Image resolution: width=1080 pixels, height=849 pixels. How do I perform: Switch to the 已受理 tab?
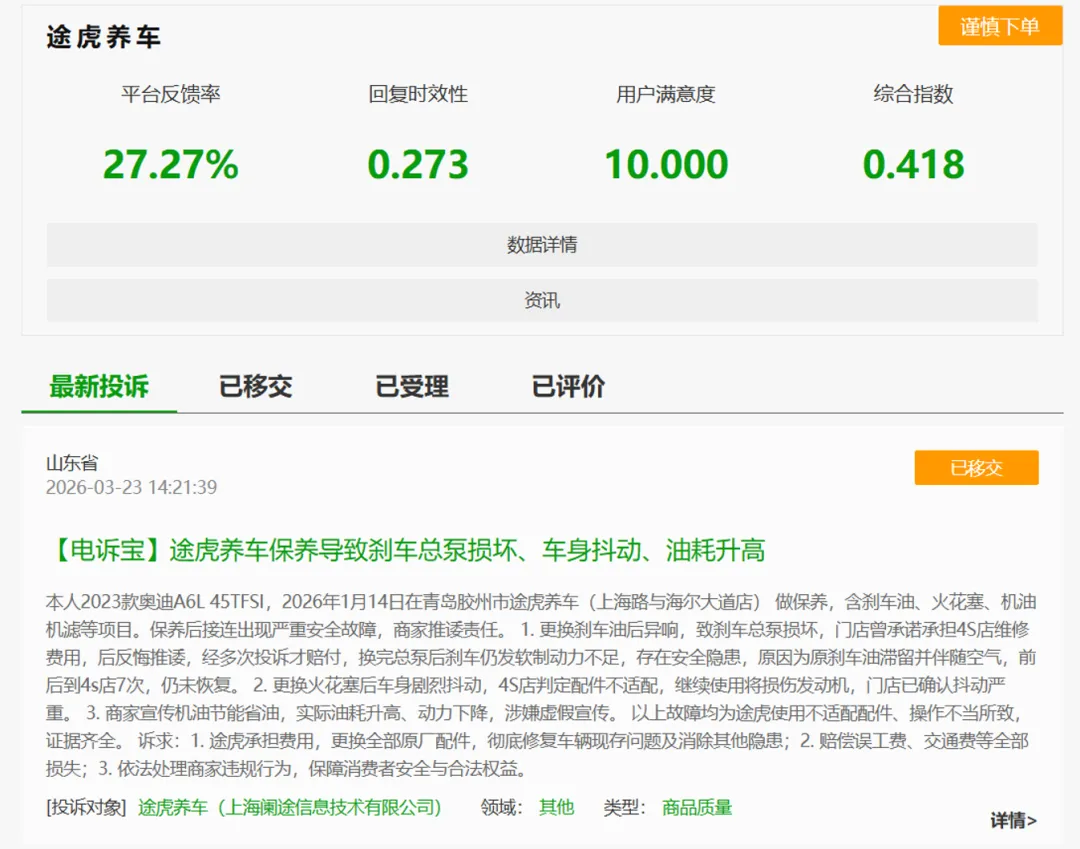pos(412,386)
